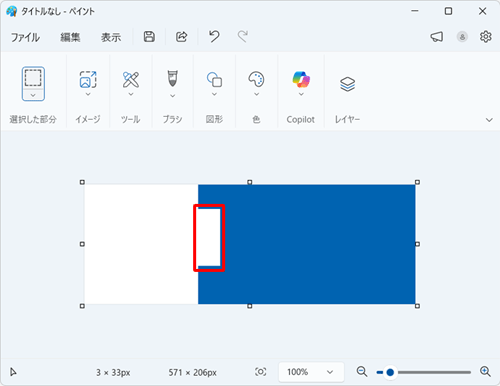Click the Paint app icon in title bar

[12, 11]
